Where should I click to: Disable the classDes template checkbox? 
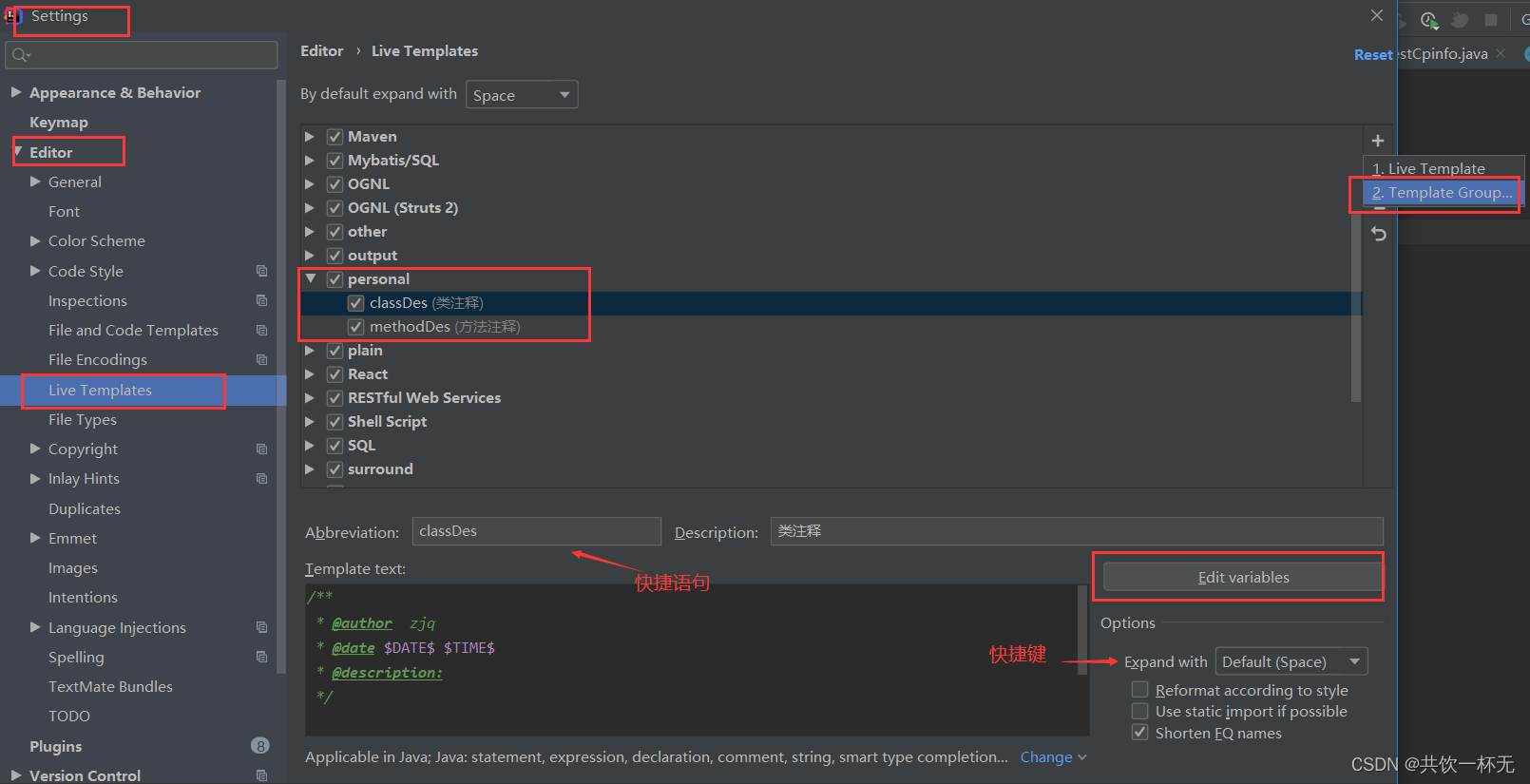355,302
